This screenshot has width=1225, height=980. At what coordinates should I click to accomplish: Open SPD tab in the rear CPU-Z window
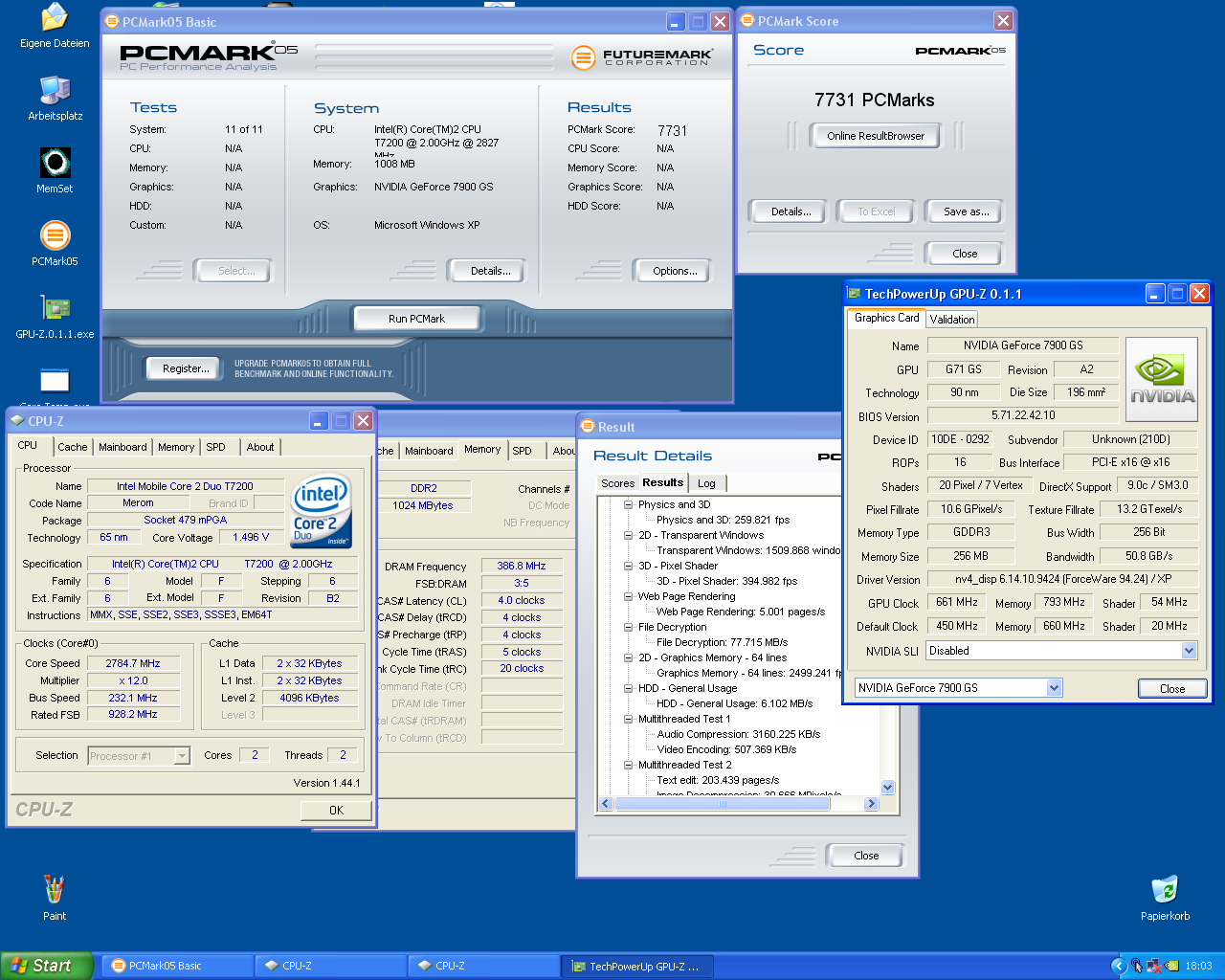tap(522, 451)
